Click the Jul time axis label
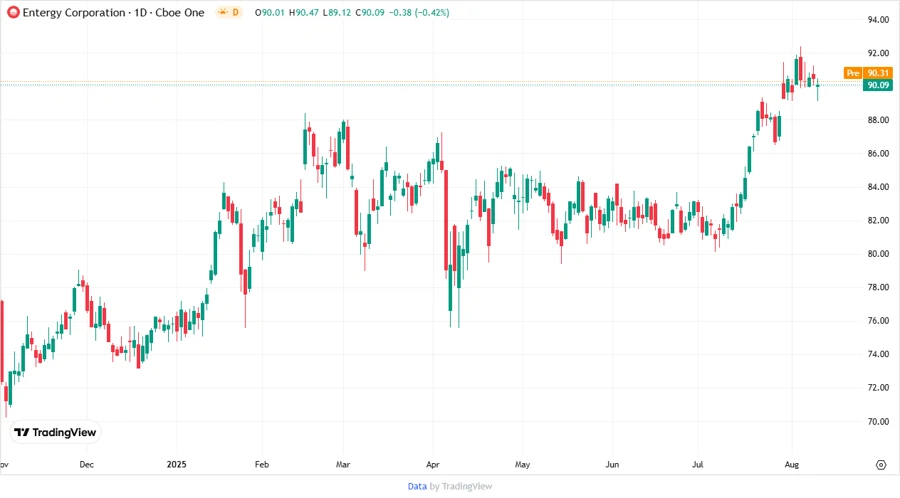900x498 pixels. [x=697, y=464]
